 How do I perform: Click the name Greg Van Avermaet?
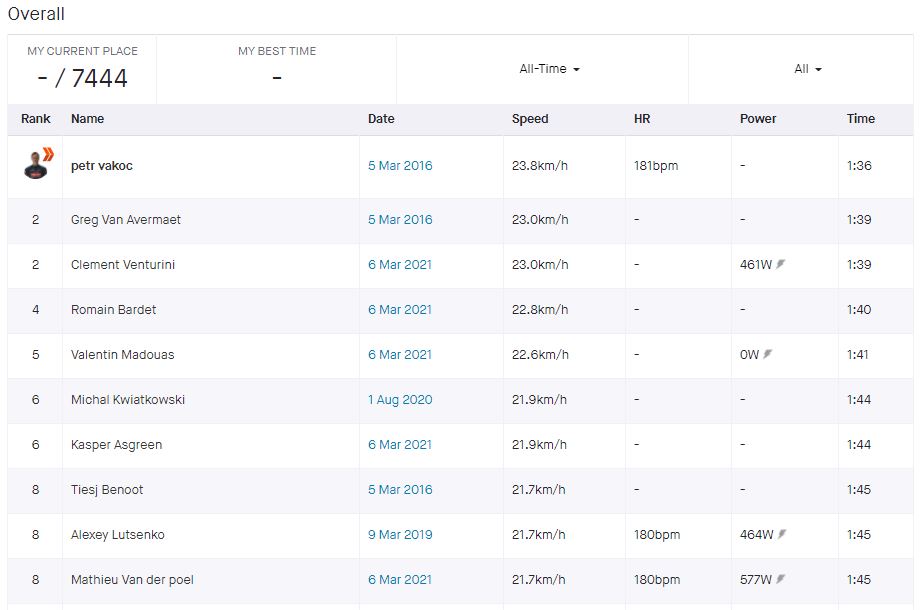(126, 220)
